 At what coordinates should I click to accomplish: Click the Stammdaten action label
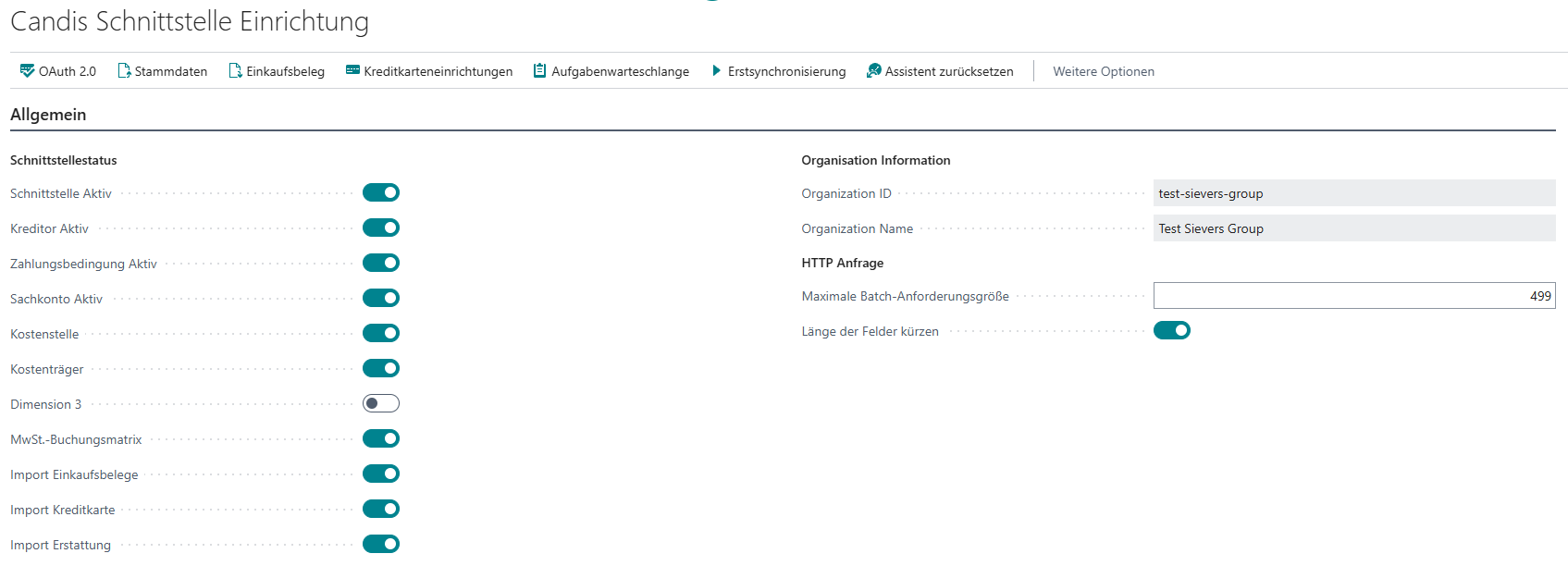click(x=170, y=71)
